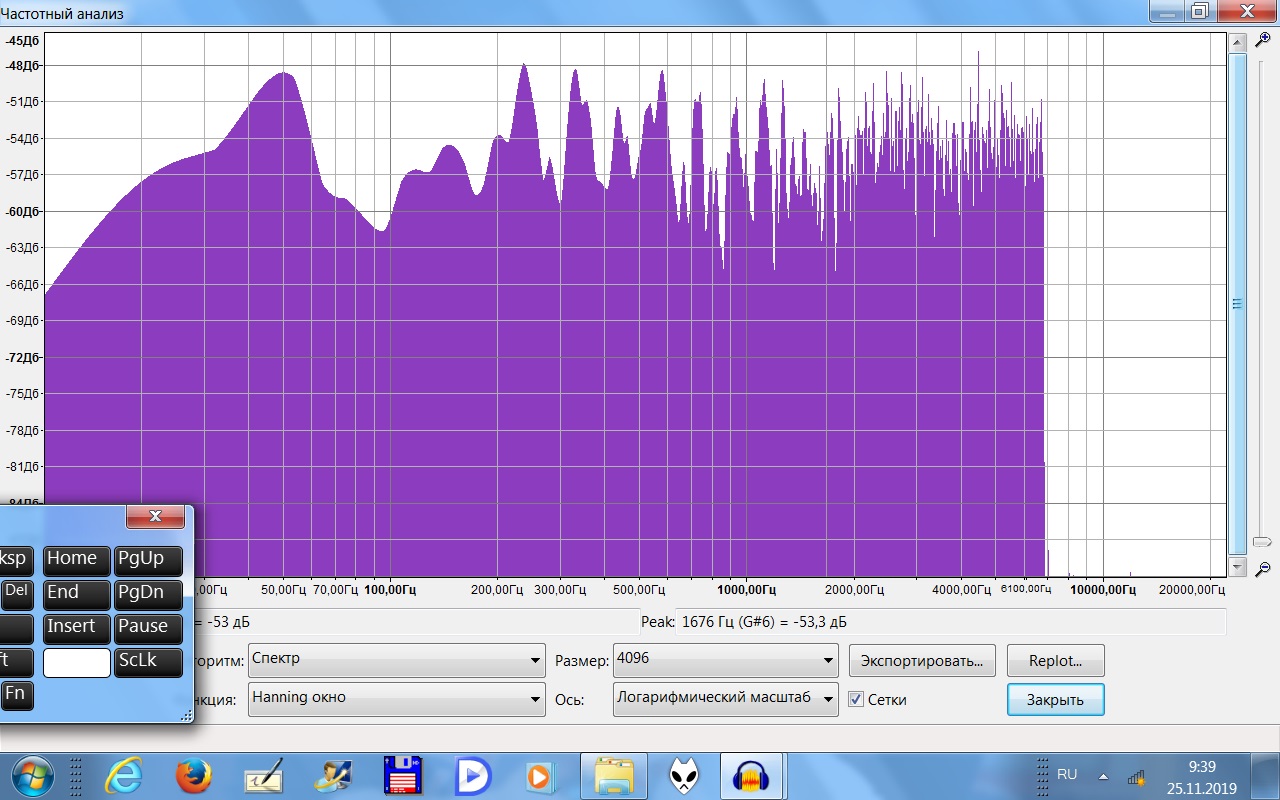Viewport: 1280px width, 800px height.
Task: Click the Audacity headphones icon on the taskbar
Action: [x=751, y=776]
